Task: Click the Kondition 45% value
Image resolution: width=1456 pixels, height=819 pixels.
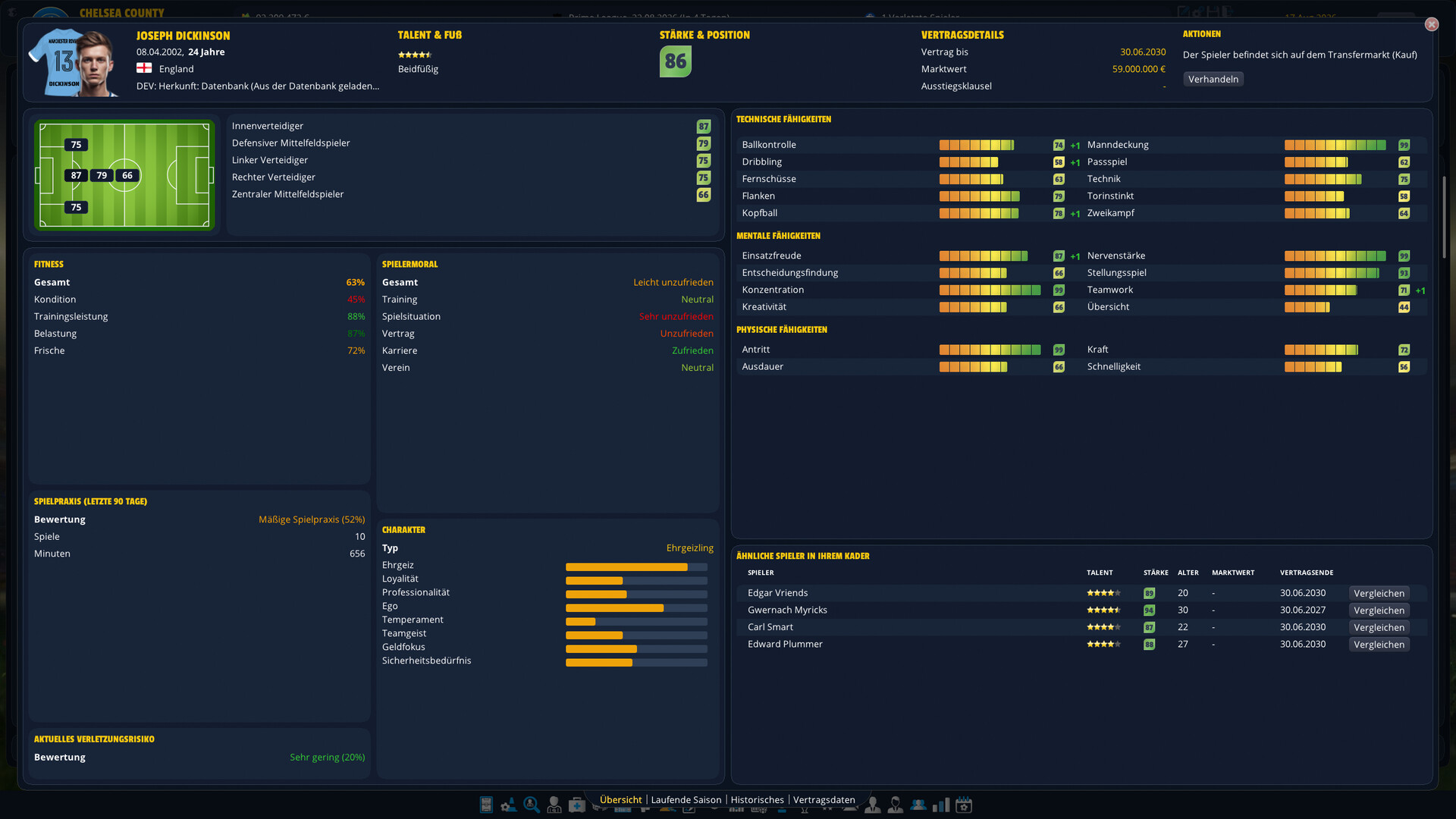Action: [x=356, y=300]
